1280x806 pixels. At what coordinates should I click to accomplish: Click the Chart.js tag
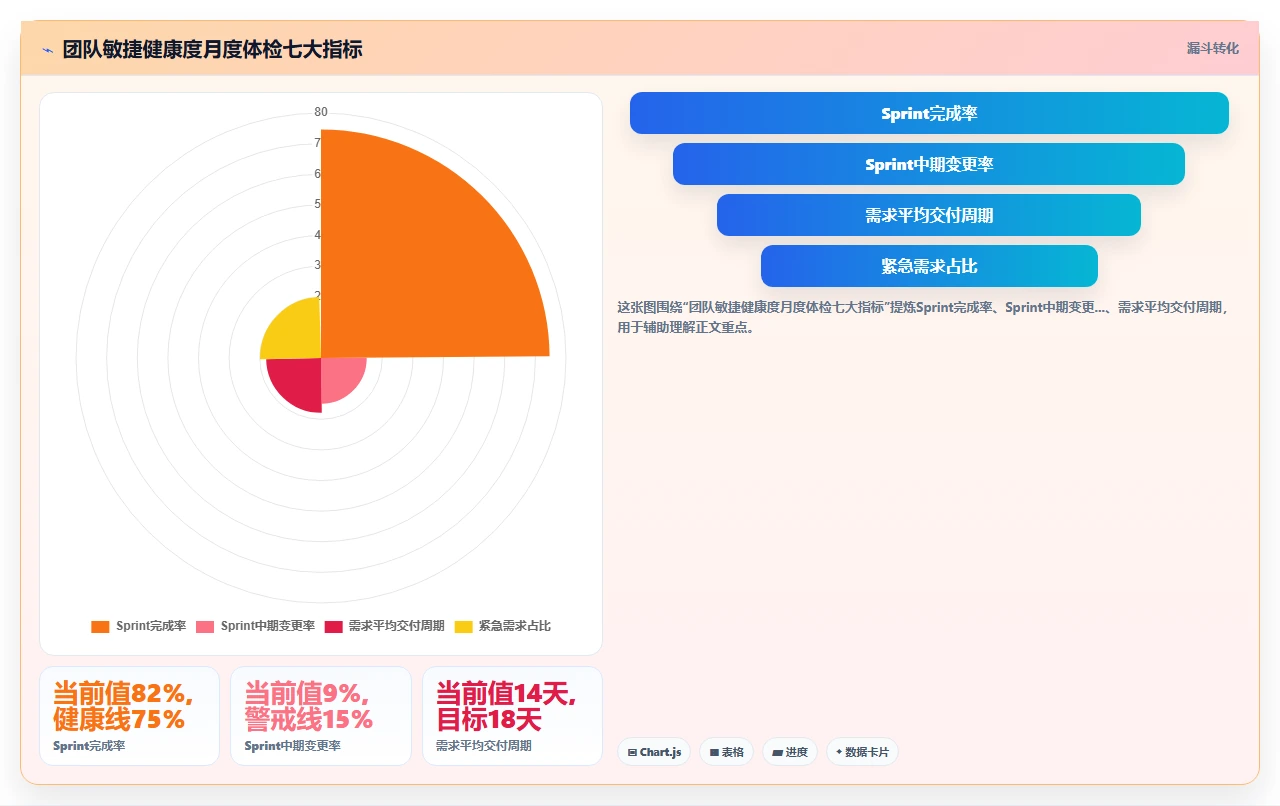click(x=654, y=752)
